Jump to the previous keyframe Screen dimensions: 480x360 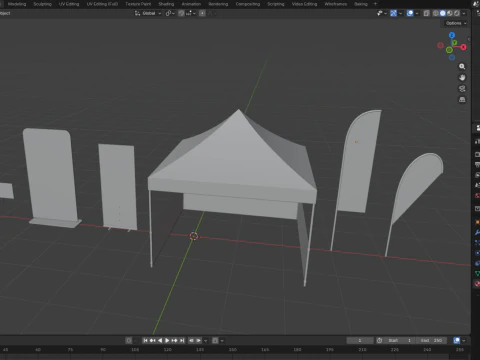(153, 340)
